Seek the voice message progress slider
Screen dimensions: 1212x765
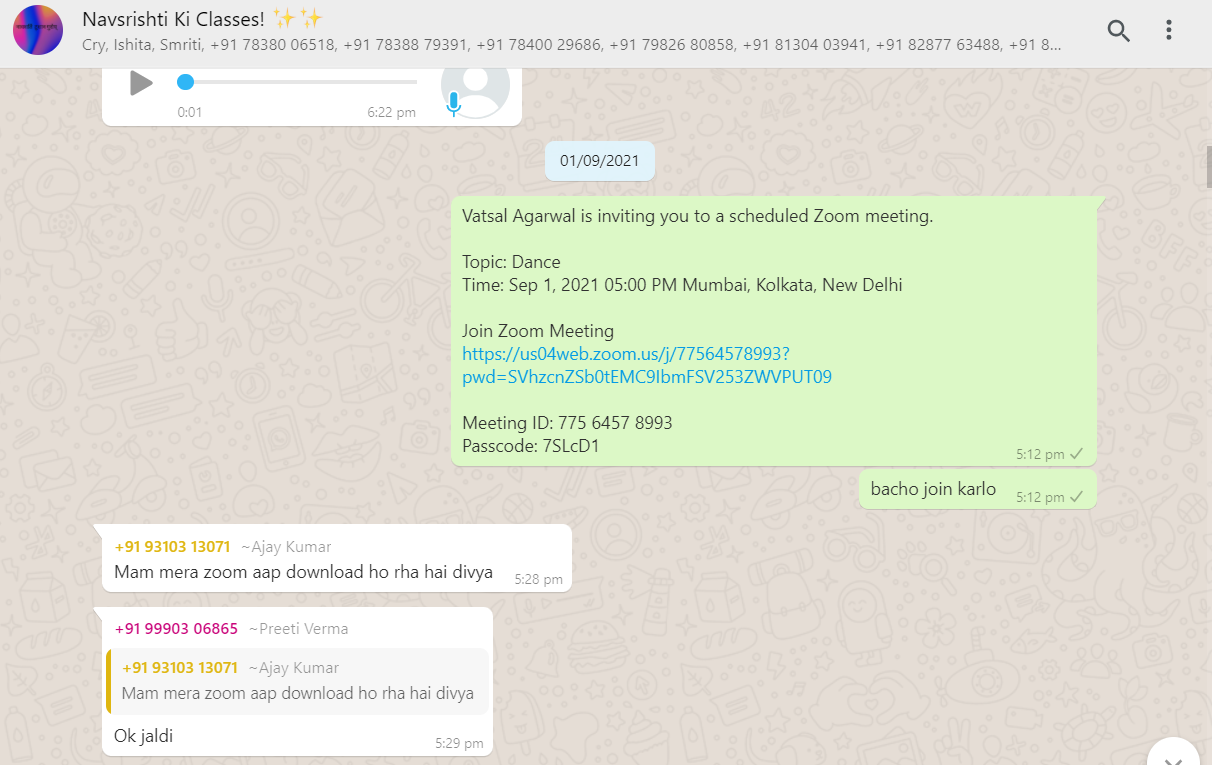tap(298, 82)
